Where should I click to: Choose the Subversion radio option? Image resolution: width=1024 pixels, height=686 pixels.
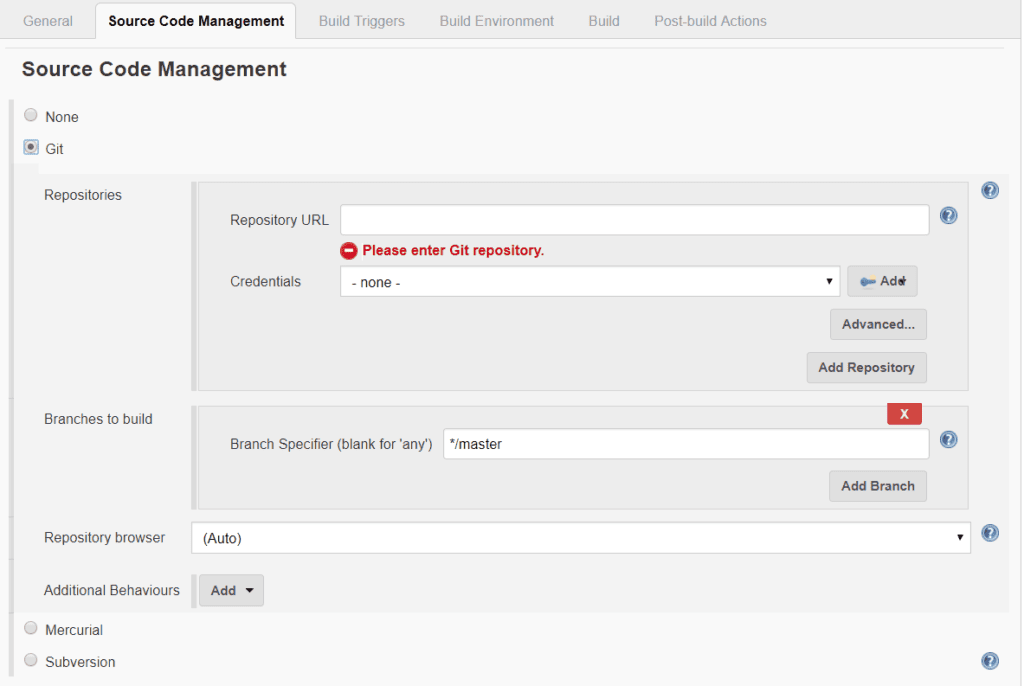tap(31, 661)
